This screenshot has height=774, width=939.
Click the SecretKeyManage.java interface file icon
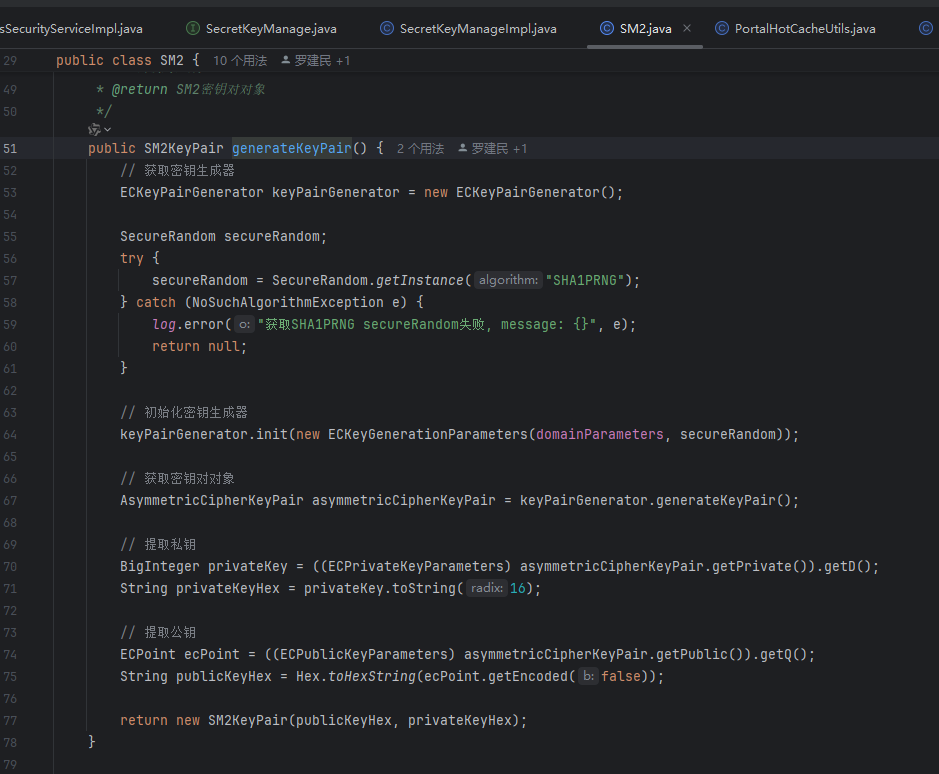tap(193, 28)
